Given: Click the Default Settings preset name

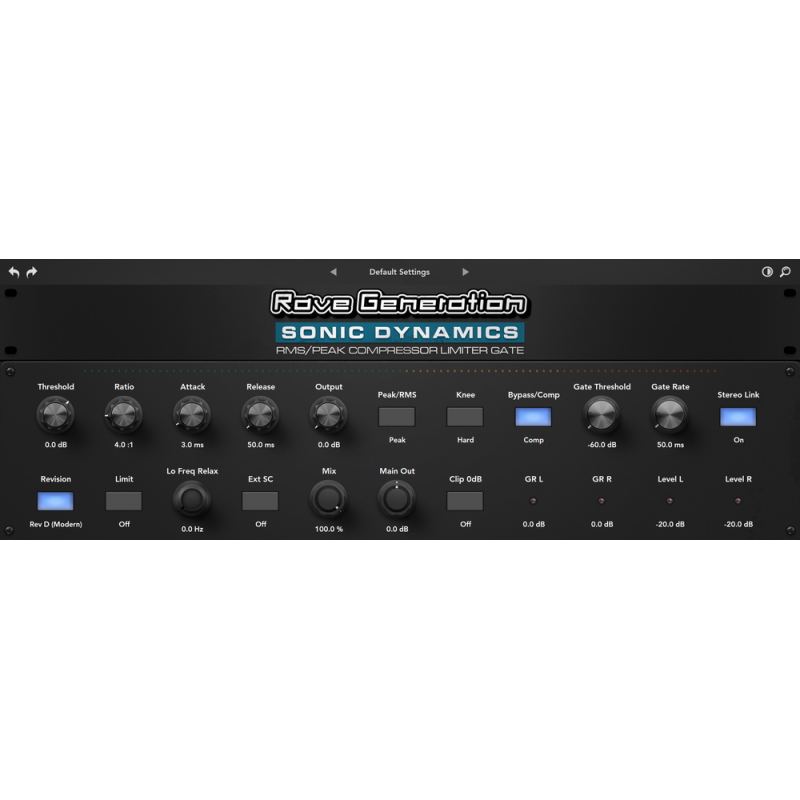Looking at the screenshot, I should tap(400, 271).
